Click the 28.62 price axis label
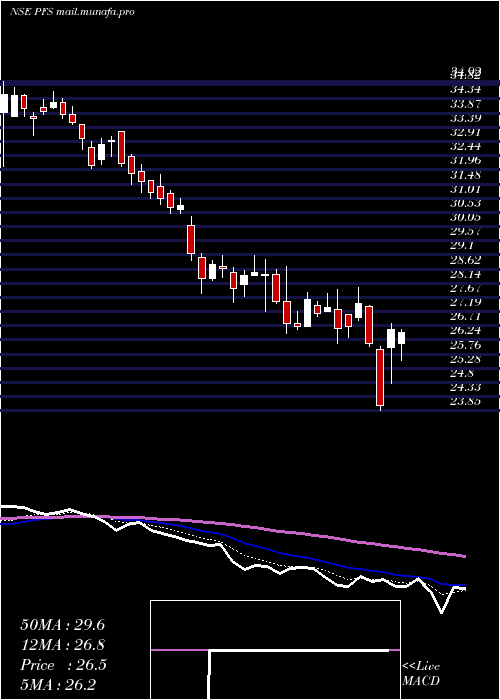Screen dimensions: 500x700 pyautogui.click(x=465, y=260)
